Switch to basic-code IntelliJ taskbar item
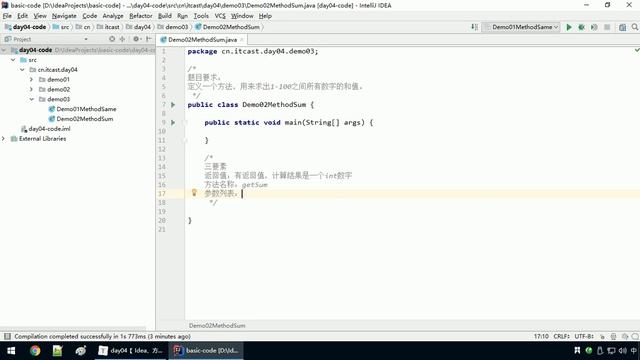The height and width of the screenshot is (360, 640). 206,351
